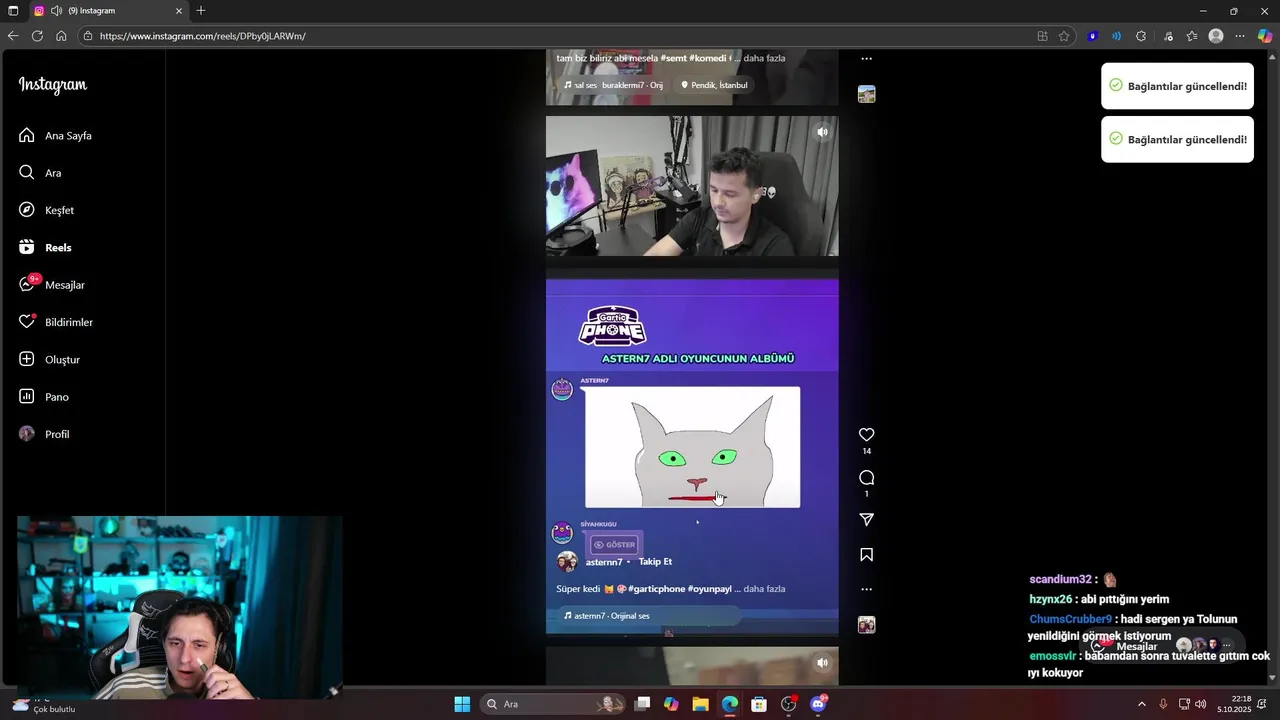Follow asternn7 with Takip Et
The height and width of the screenshot is (720, 1280).
tap(655, 562)
